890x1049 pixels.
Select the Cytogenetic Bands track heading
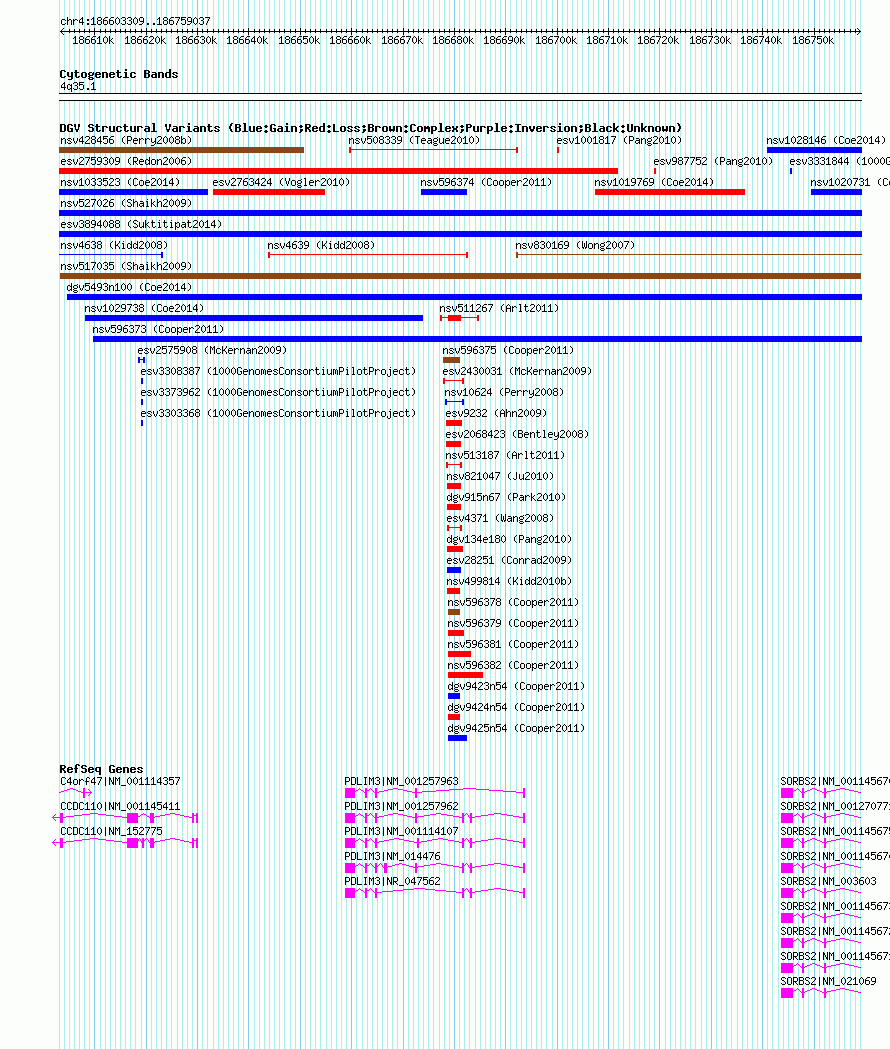click(x=118, y=74)
